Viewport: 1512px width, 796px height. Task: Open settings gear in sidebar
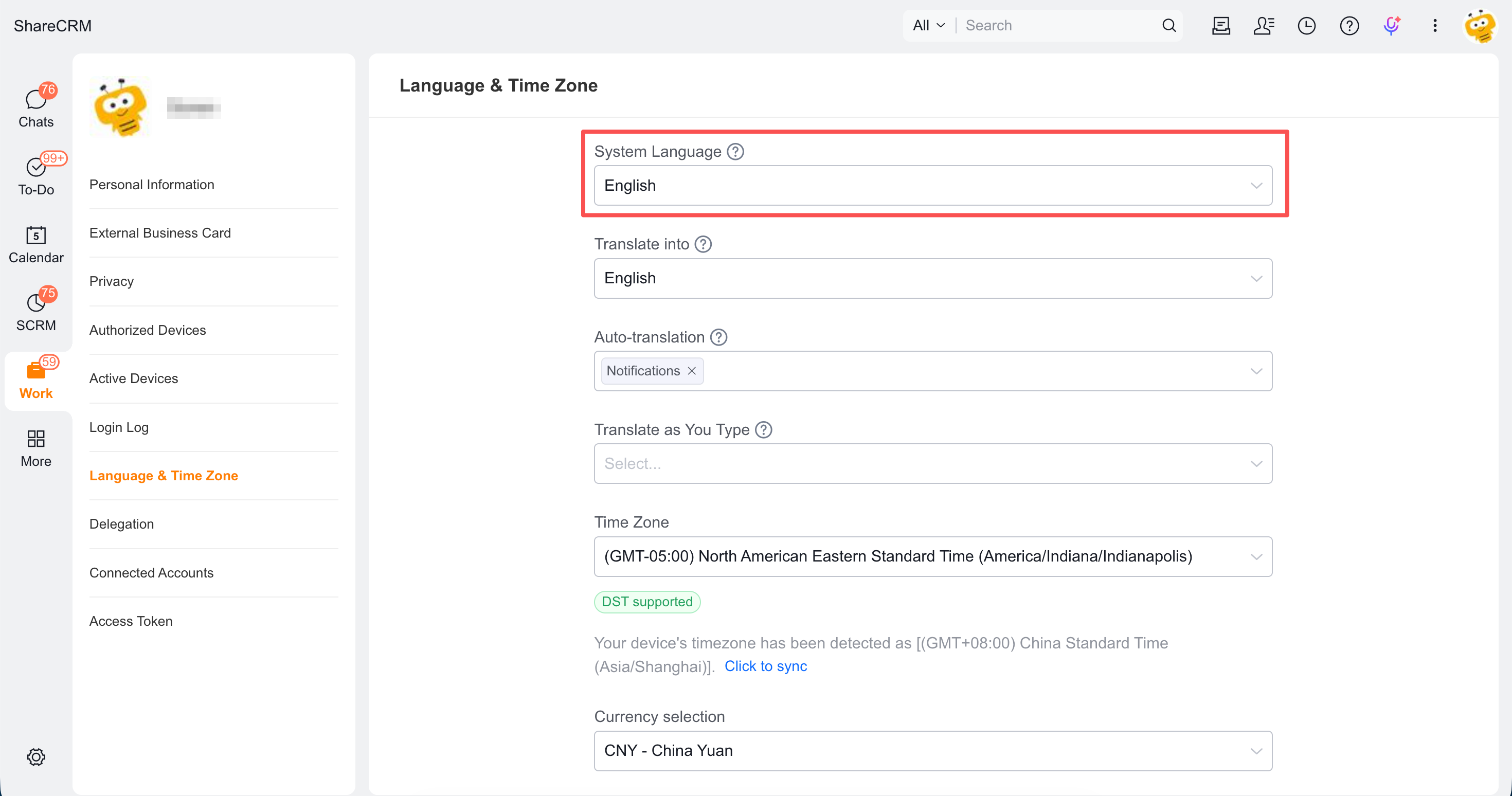[x=36, y=757]
